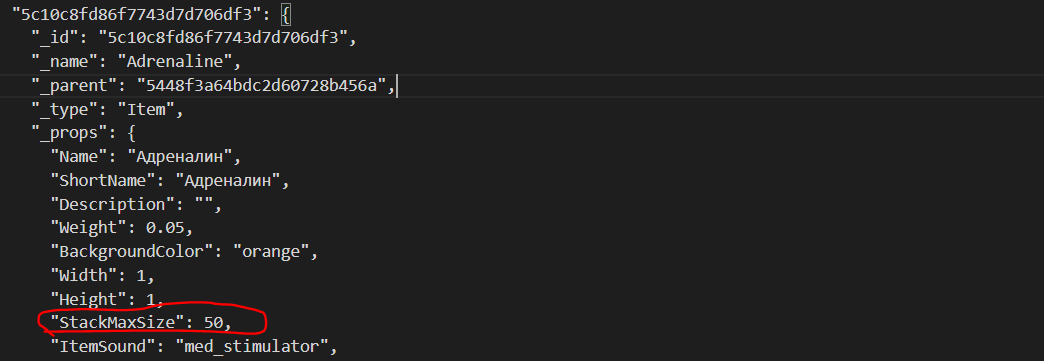Place cursor on the value 50

(214, 322)
